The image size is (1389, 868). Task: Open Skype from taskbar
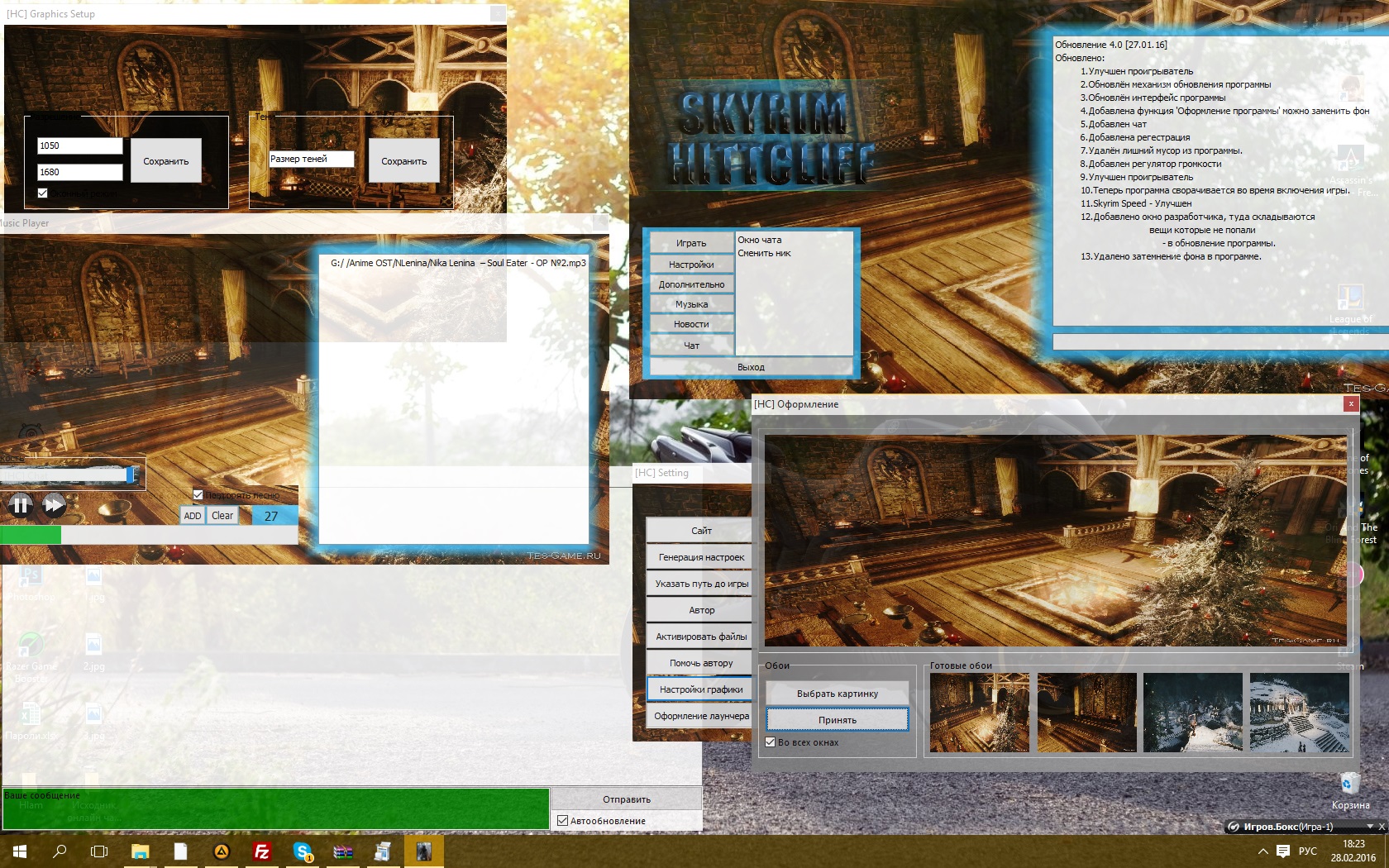coord(302,851)
